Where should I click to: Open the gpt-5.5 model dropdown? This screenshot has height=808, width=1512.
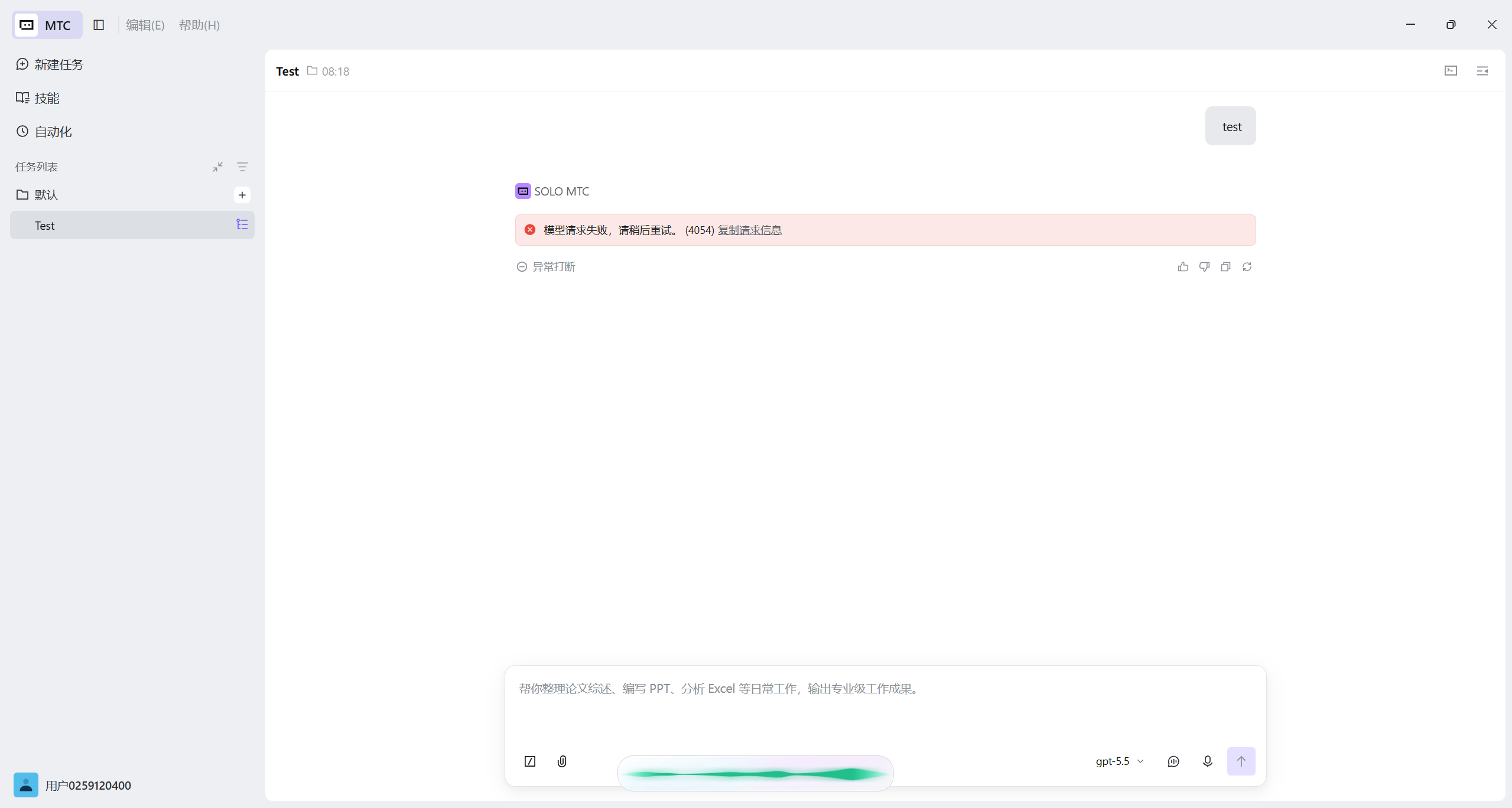1120,761
